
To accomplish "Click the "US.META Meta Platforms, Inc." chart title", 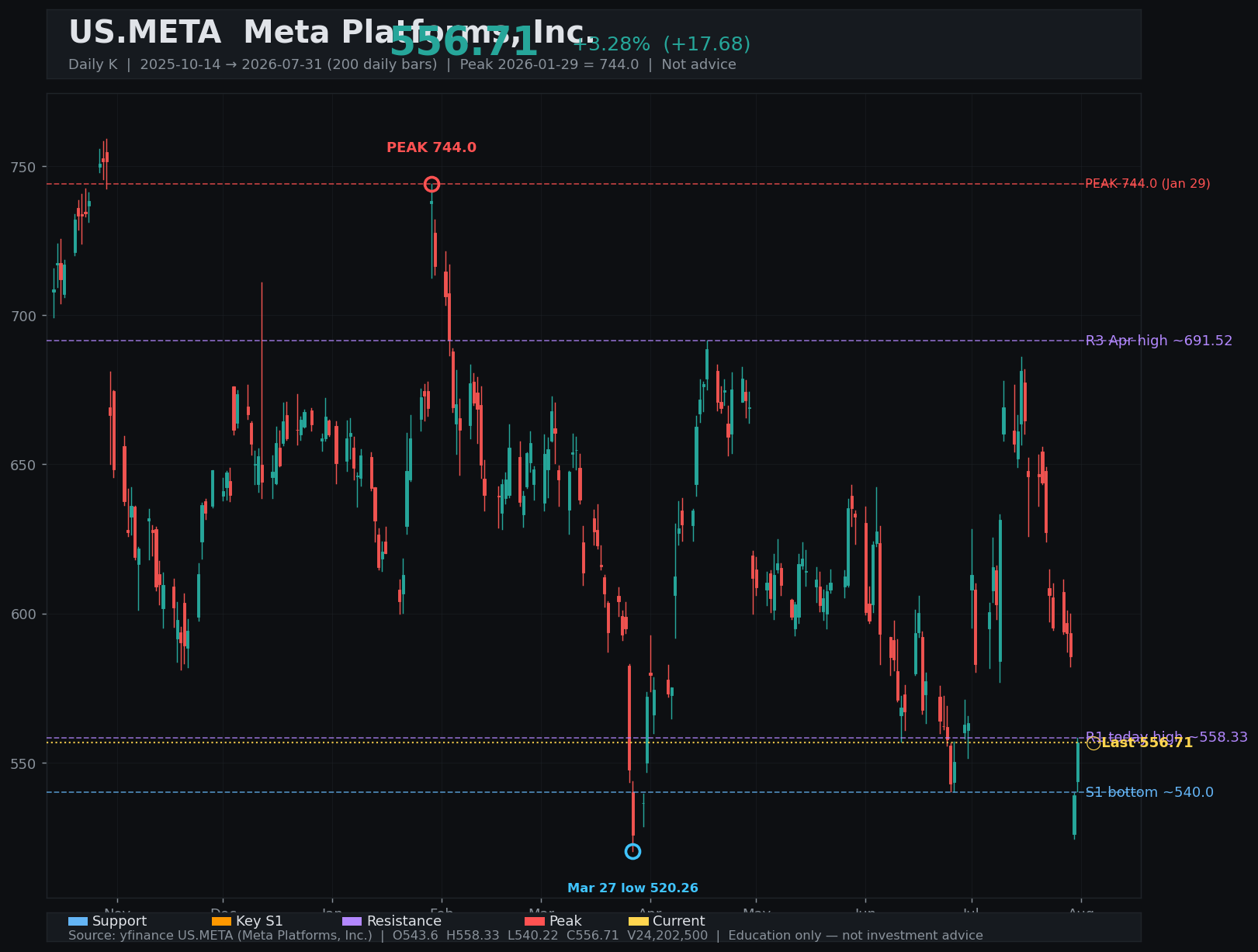I will point(332,33).
